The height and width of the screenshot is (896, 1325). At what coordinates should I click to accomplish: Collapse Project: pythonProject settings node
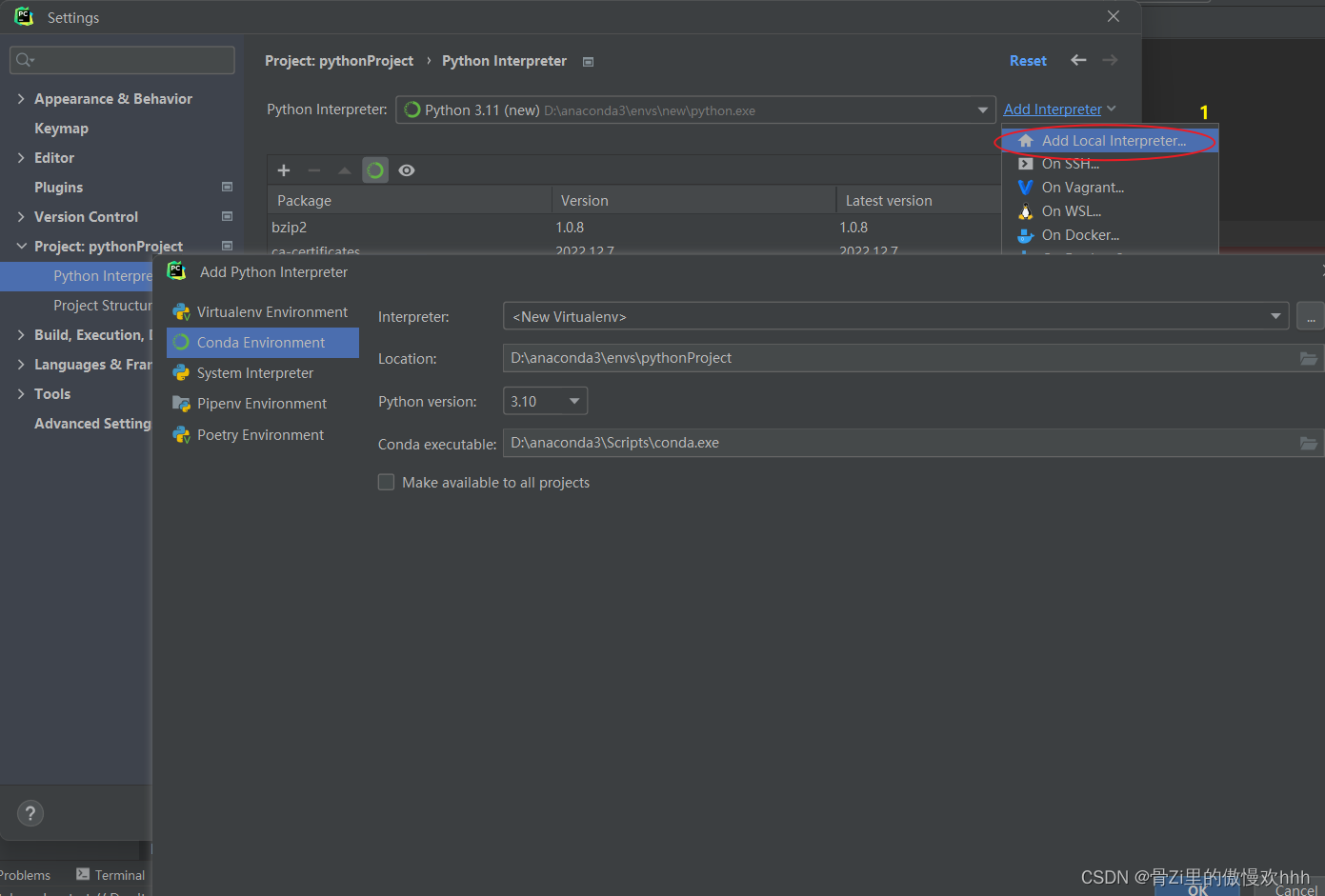(21, 247)
